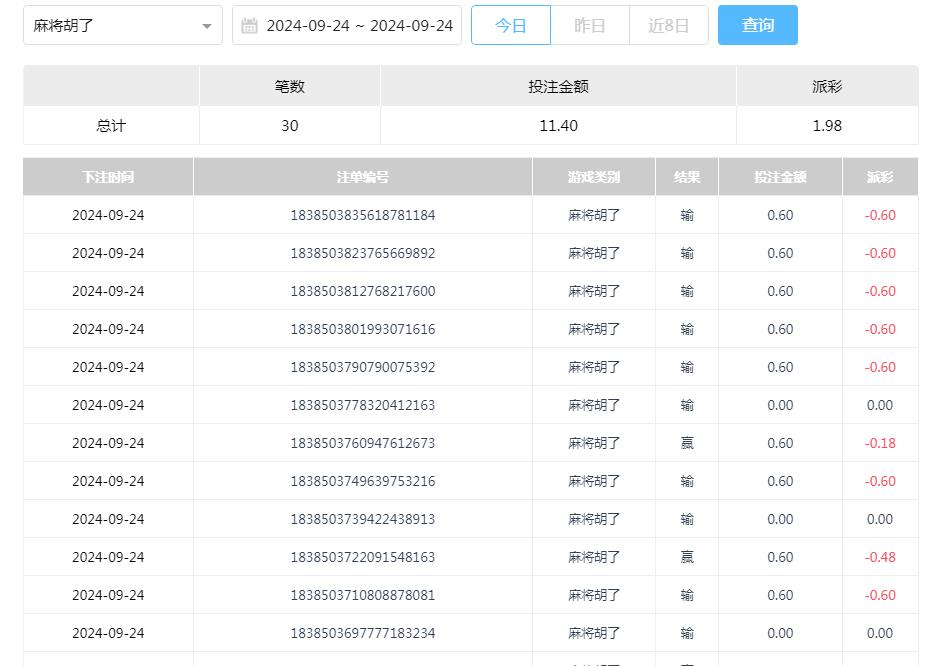Click the 游戏类别 column header
The height and width of the screenshot is (666, 950).
594,177
